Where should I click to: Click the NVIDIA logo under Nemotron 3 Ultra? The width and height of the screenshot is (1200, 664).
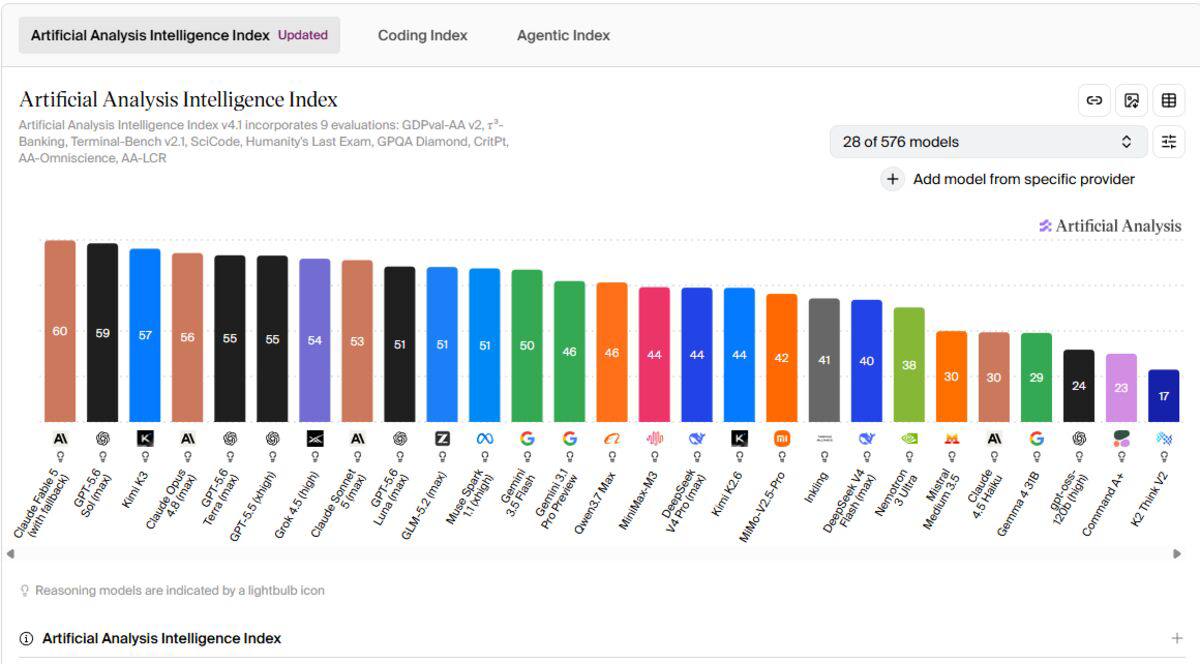click(909, 438)
